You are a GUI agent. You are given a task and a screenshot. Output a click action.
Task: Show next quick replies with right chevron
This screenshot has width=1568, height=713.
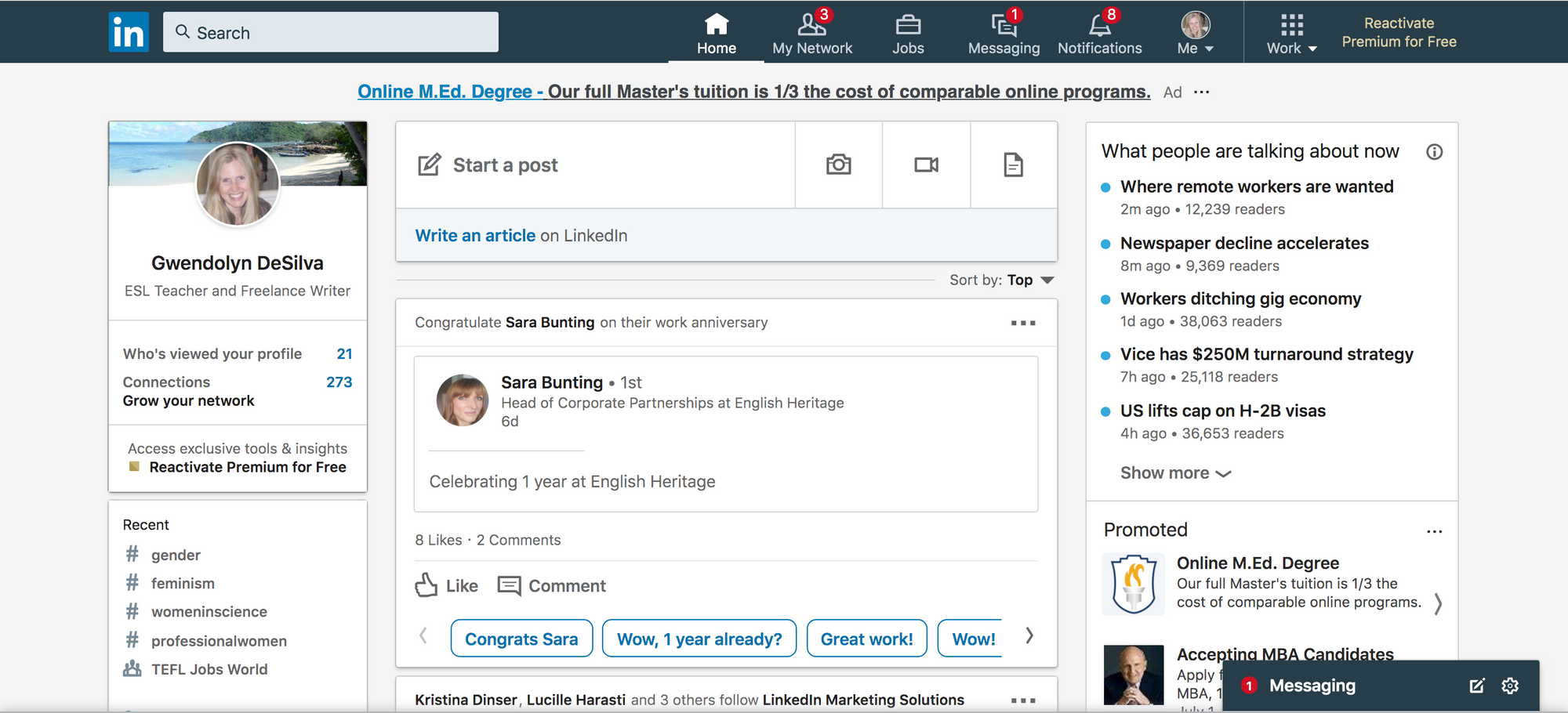pos(1029,635)
